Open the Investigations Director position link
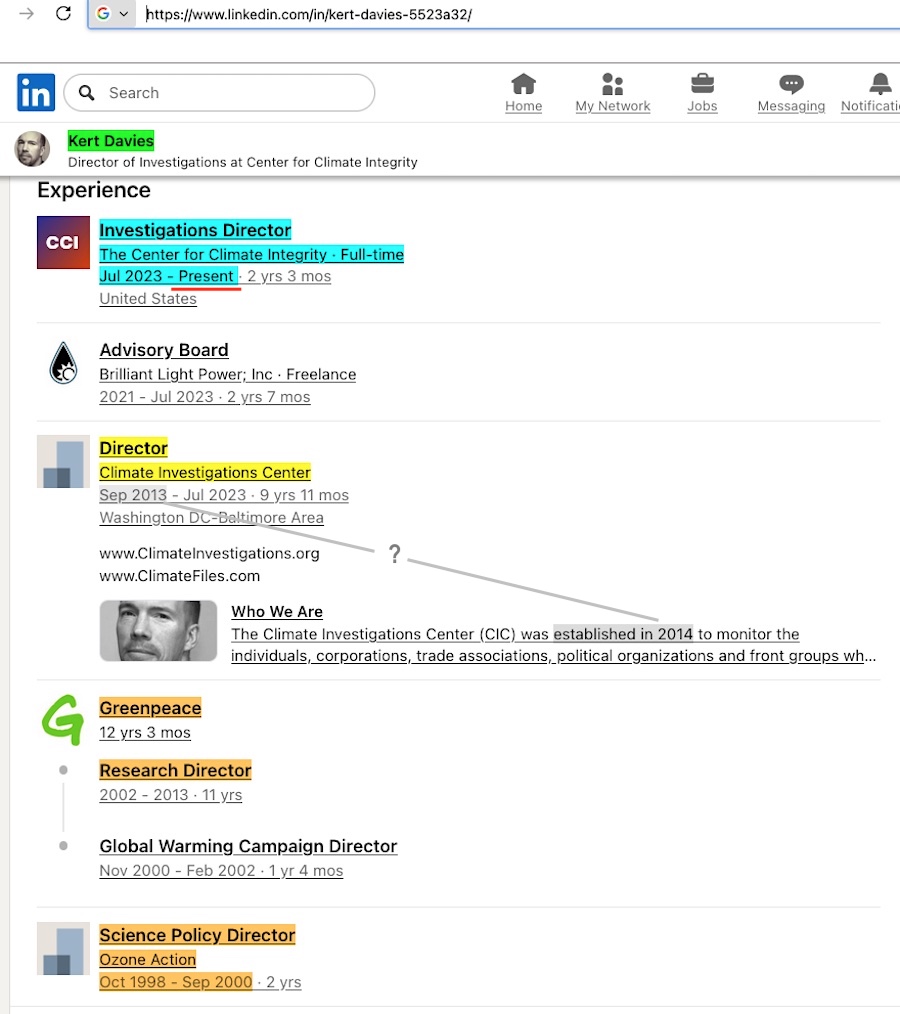 tap(195, 230)
